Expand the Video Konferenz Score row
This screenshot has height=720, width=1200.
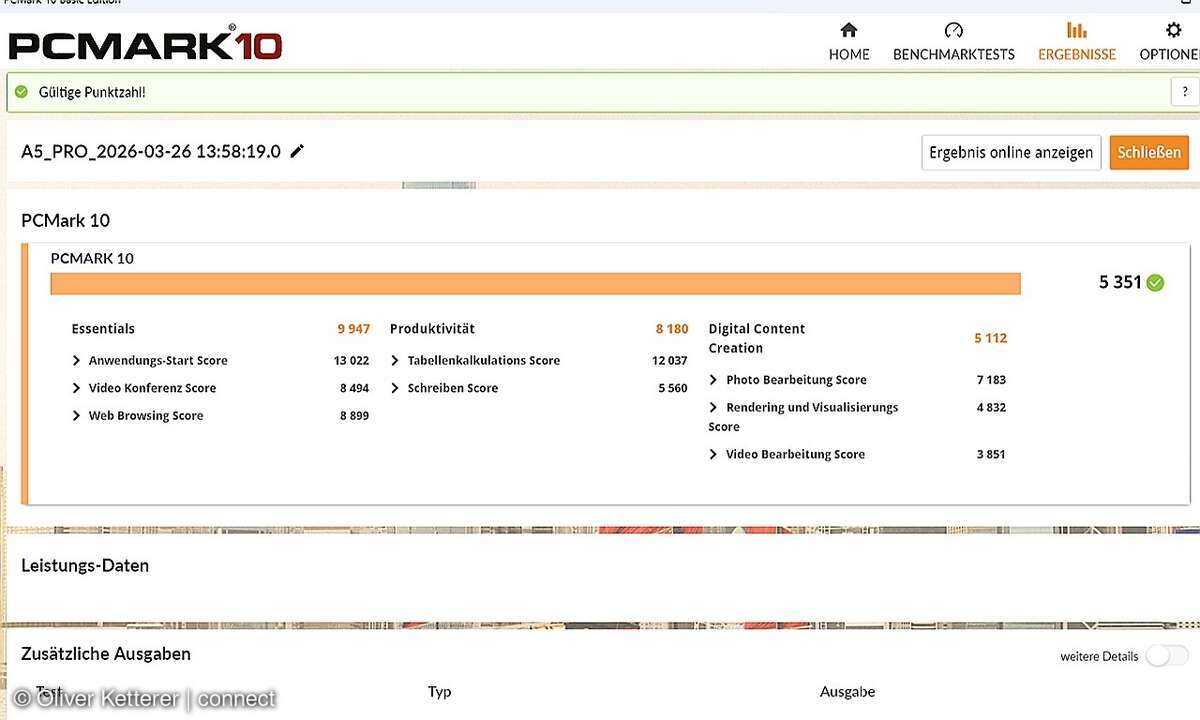77,388
